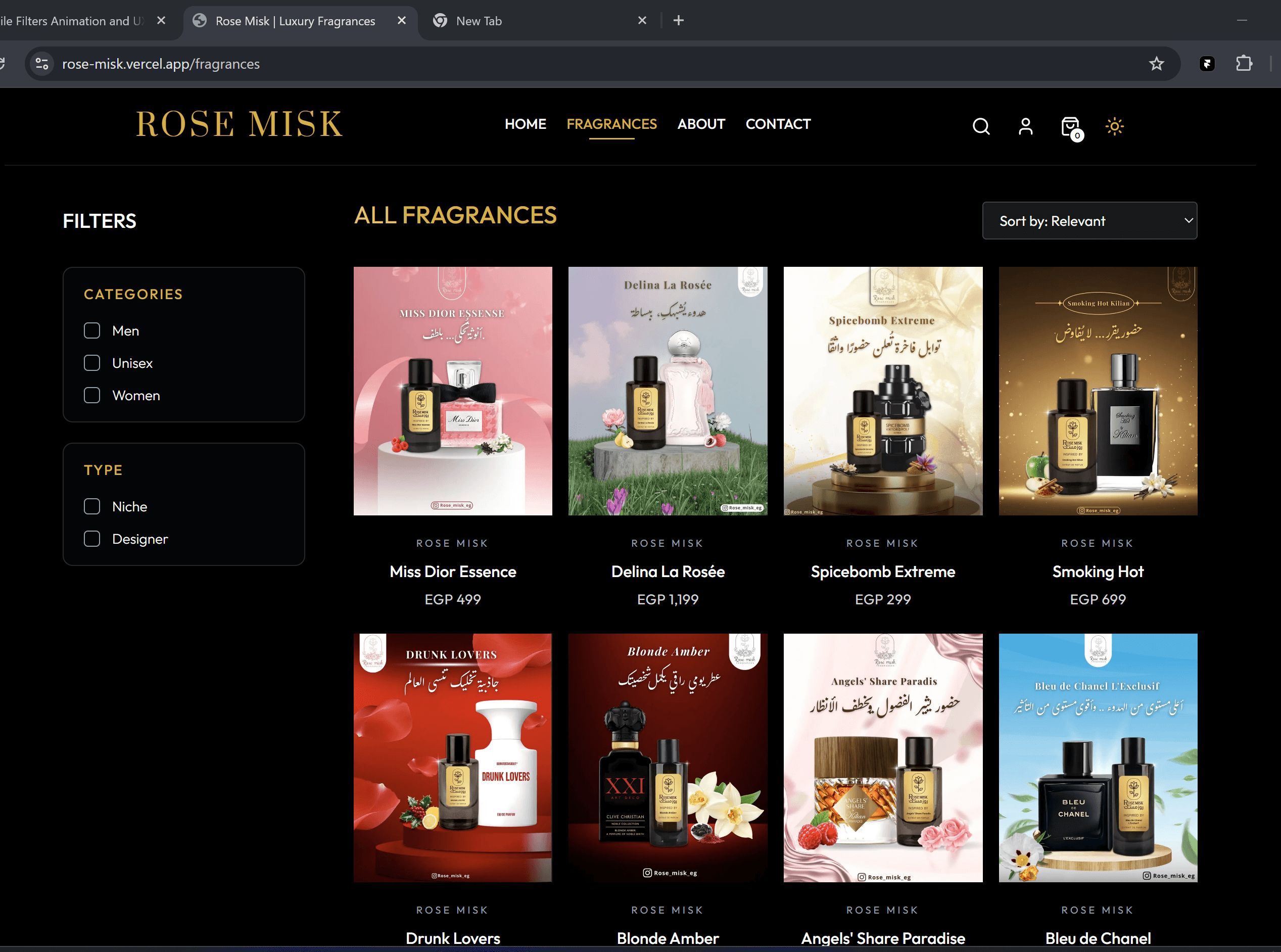Open the CONTACT nav item

coord(778,124)
